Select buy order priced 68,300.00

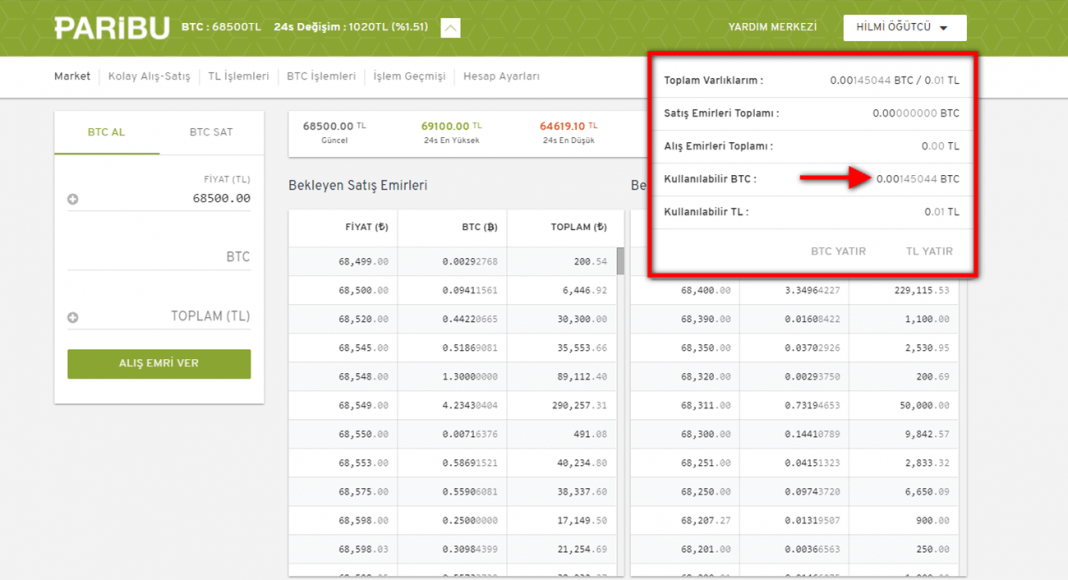pyautogui.click(x=795, y=434)
